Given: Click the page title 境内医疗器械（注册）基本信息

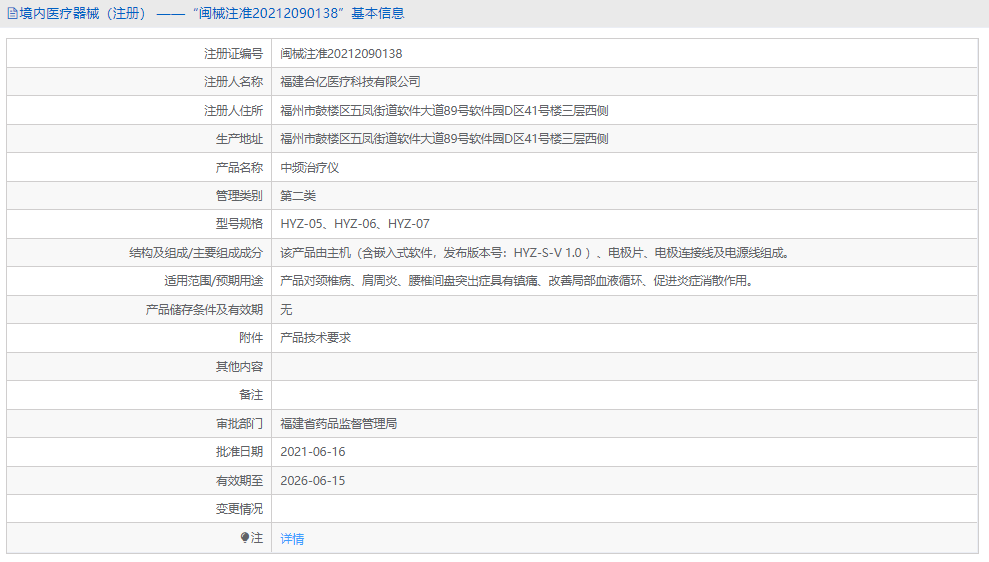Looking at the screenshot, I should pos(212,13).
